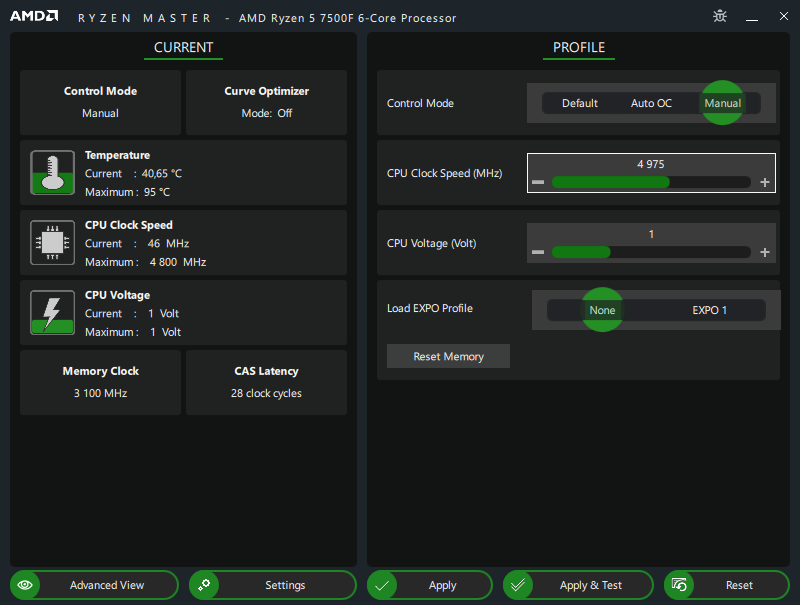Click the lightning bolt CPU Voltage icon
Image resolution: width=800 pixels, height=605 pixels.
point(53,312)
